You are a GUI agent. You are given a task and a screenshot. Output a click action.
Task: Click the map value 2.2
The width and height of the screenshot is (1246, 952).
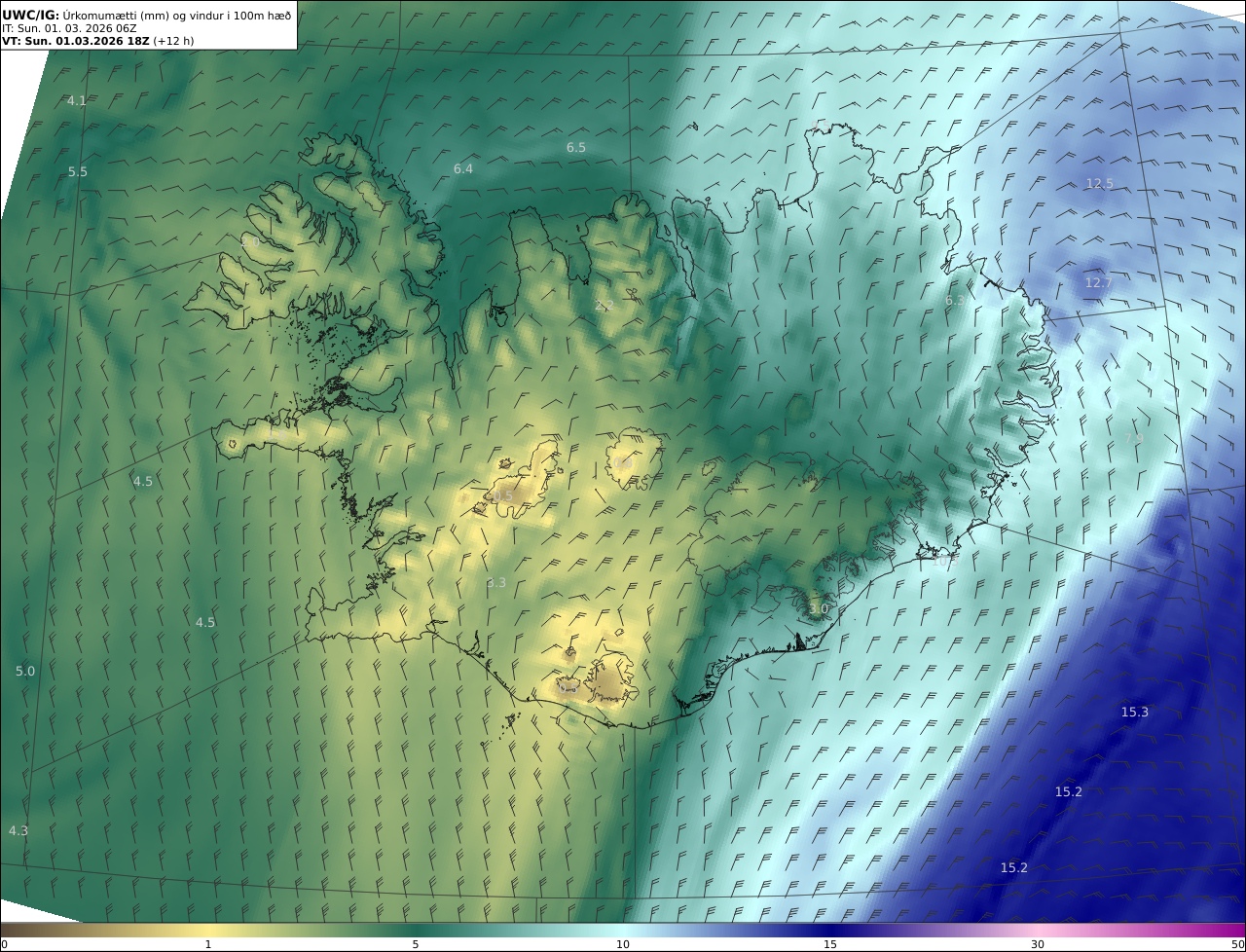pos(604,306)
